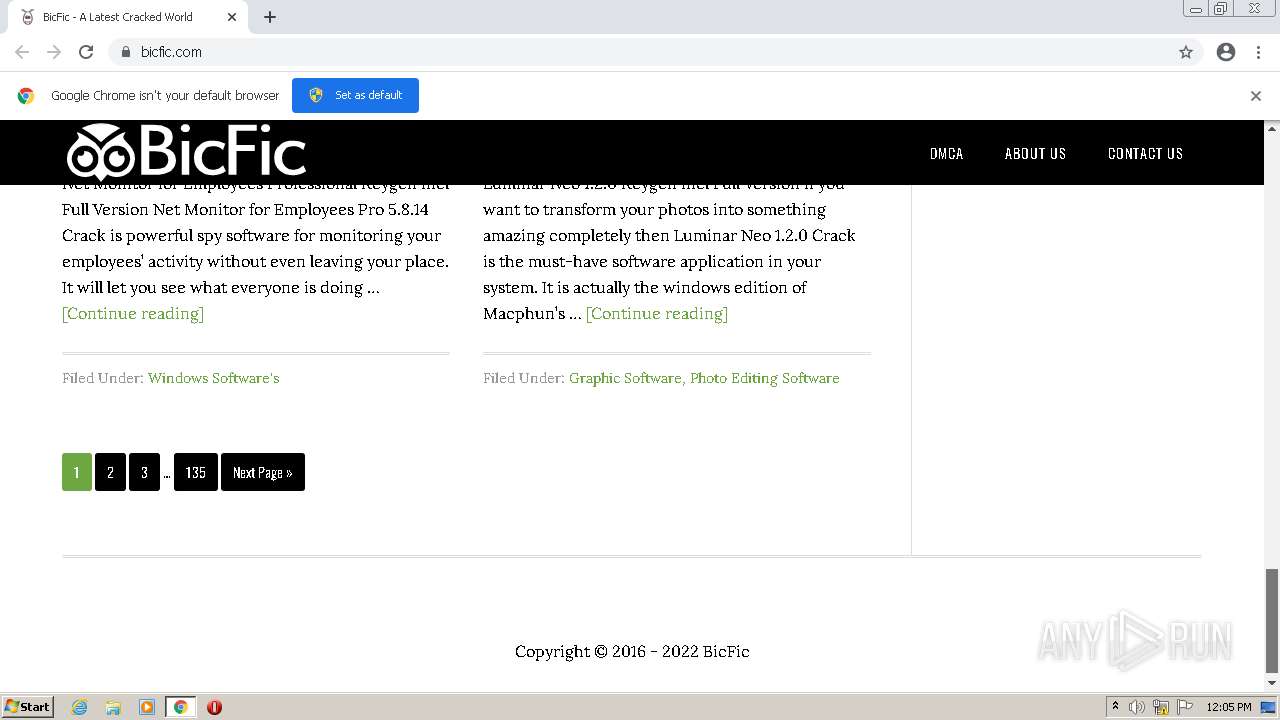Click the Show desktop button

click(x=1270, y=707)
